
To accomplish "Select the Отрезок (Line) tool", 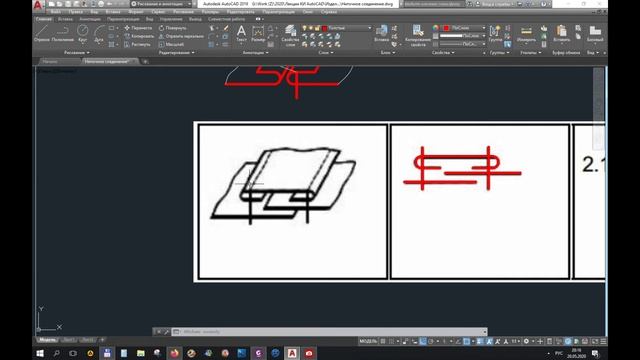I will 42,33.
